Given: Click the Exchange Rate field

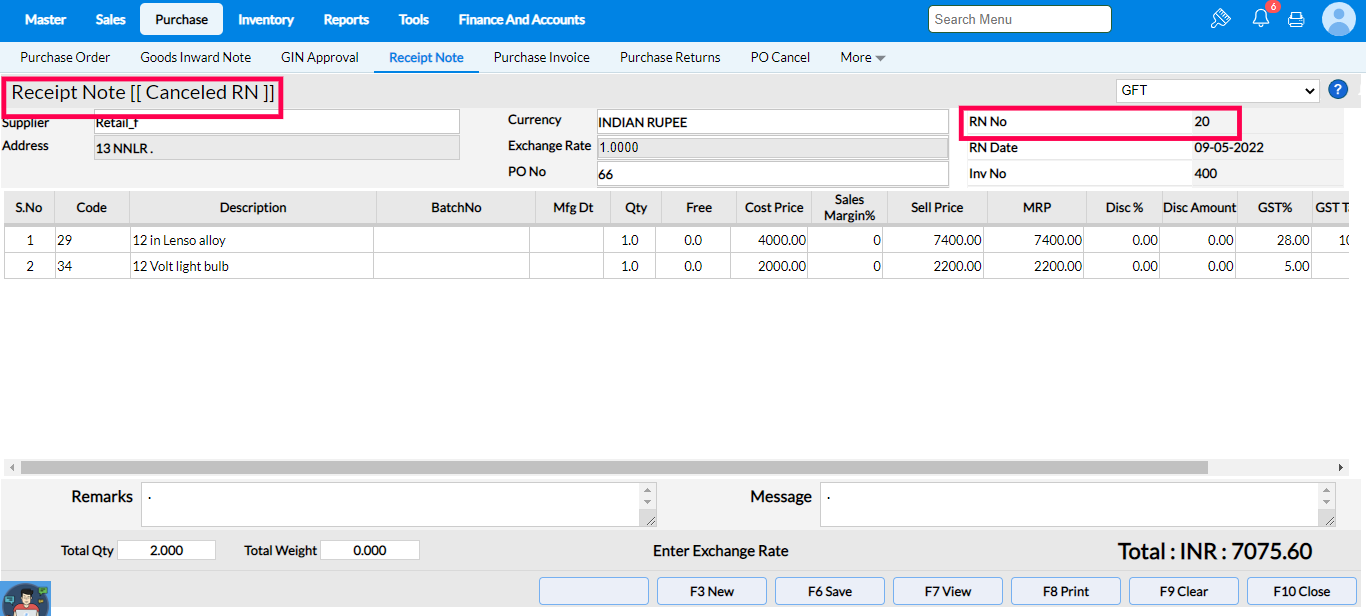Looking at the screenshot, I should tap(772, 147).
